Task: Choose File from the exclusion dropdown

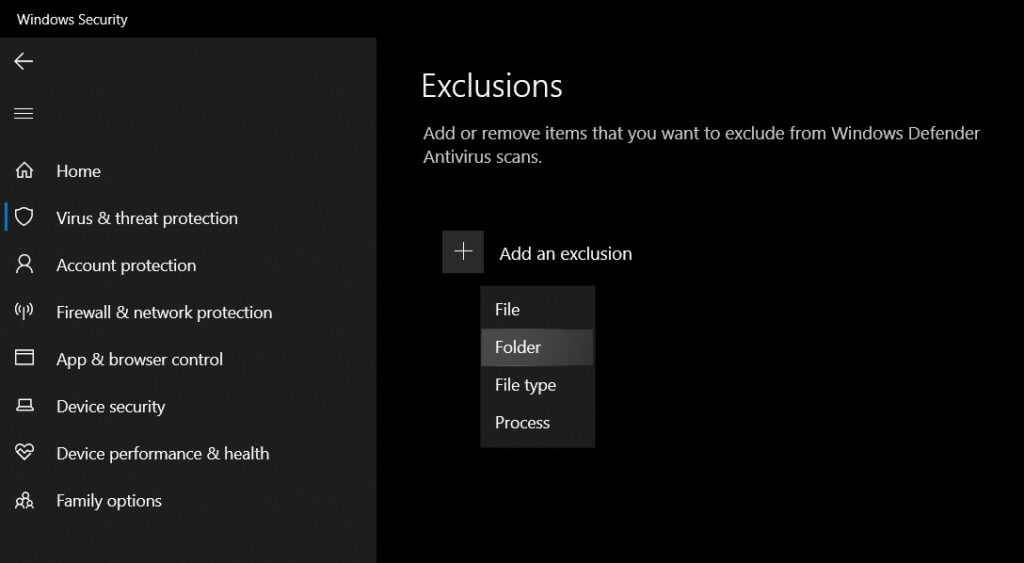Action: (x=507, y=310)
